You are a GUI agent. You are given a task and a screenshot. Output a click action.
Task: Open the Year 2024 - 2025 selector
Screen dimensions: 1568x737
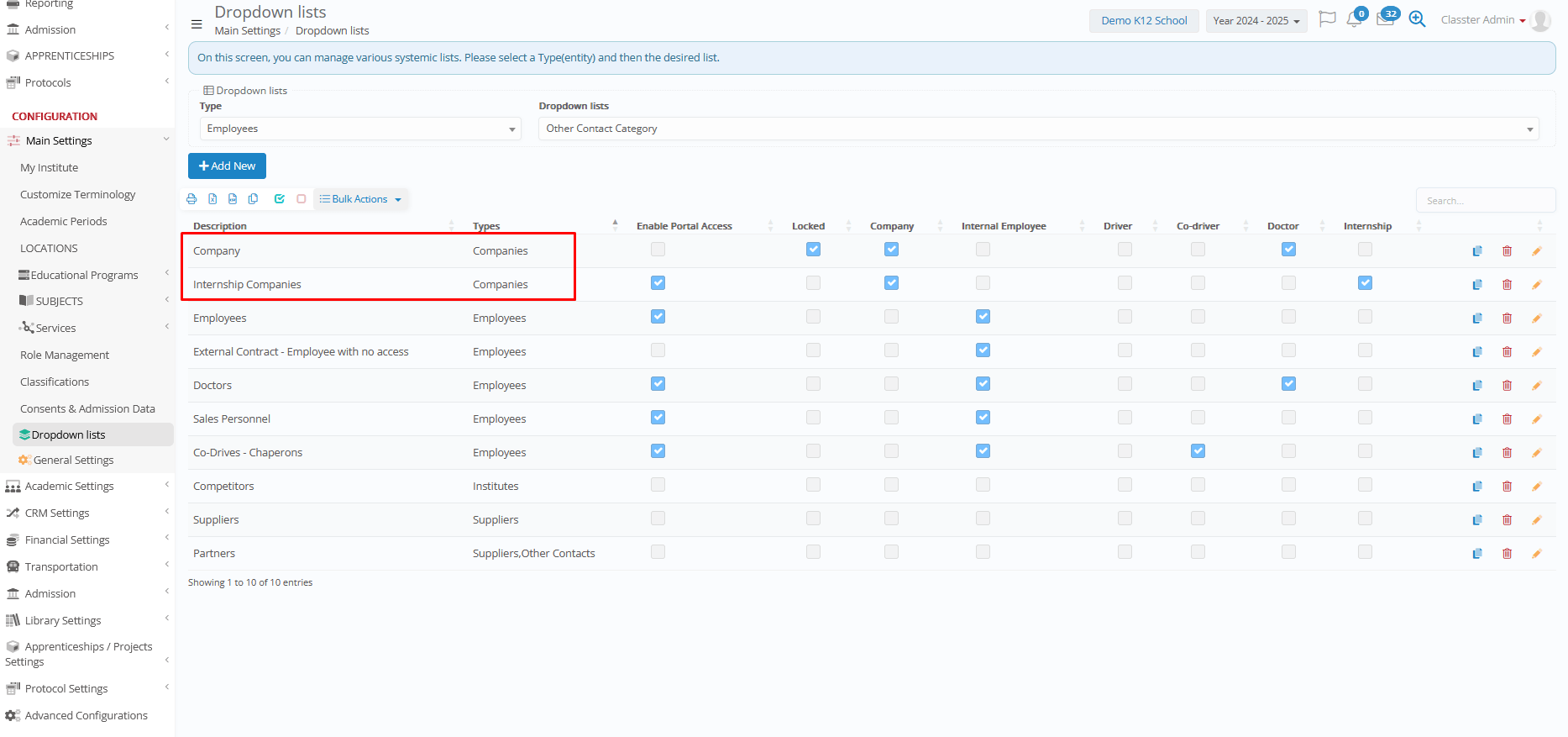1256,21
